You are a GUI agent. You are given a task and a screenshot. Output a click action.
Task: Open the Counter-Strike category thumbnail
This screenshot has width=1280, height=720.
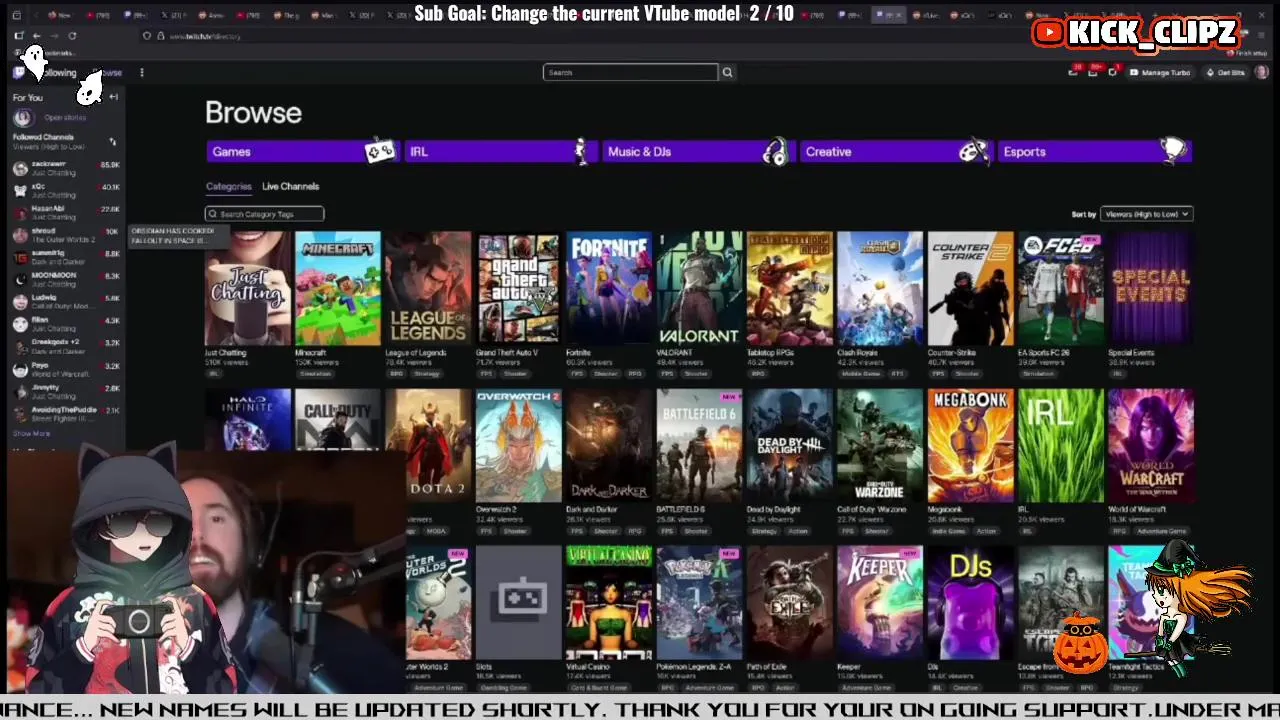click(970, 289)
